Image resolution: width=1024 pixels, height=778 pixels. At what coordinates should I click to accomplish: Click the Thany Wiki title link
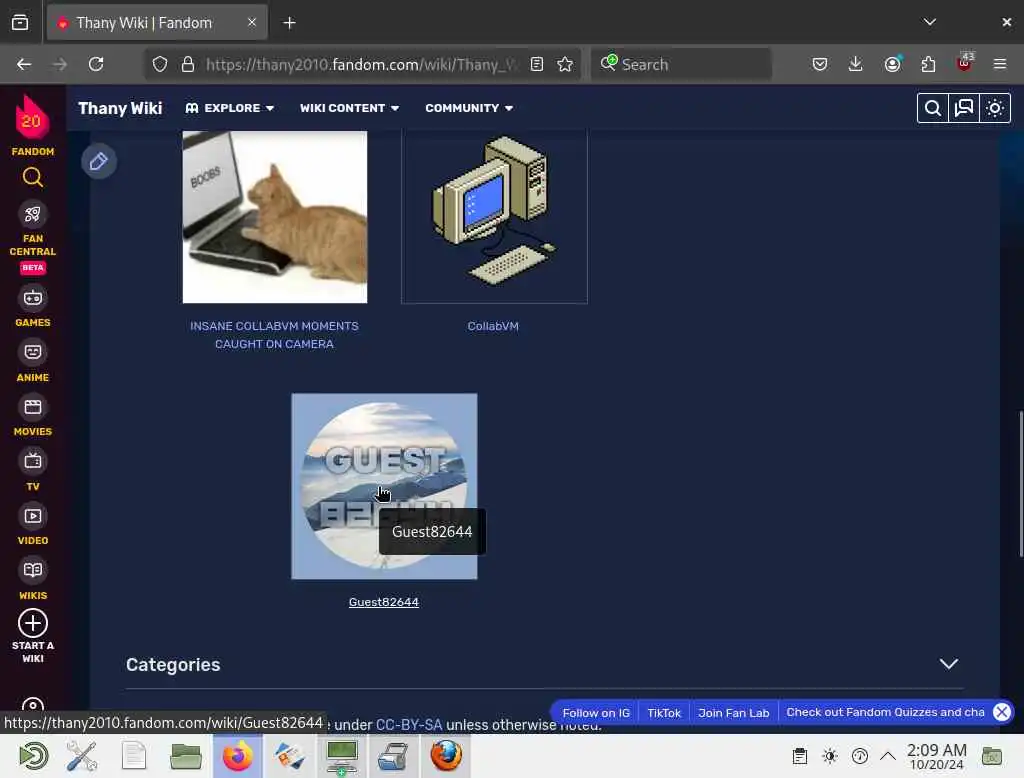point(120,108)
